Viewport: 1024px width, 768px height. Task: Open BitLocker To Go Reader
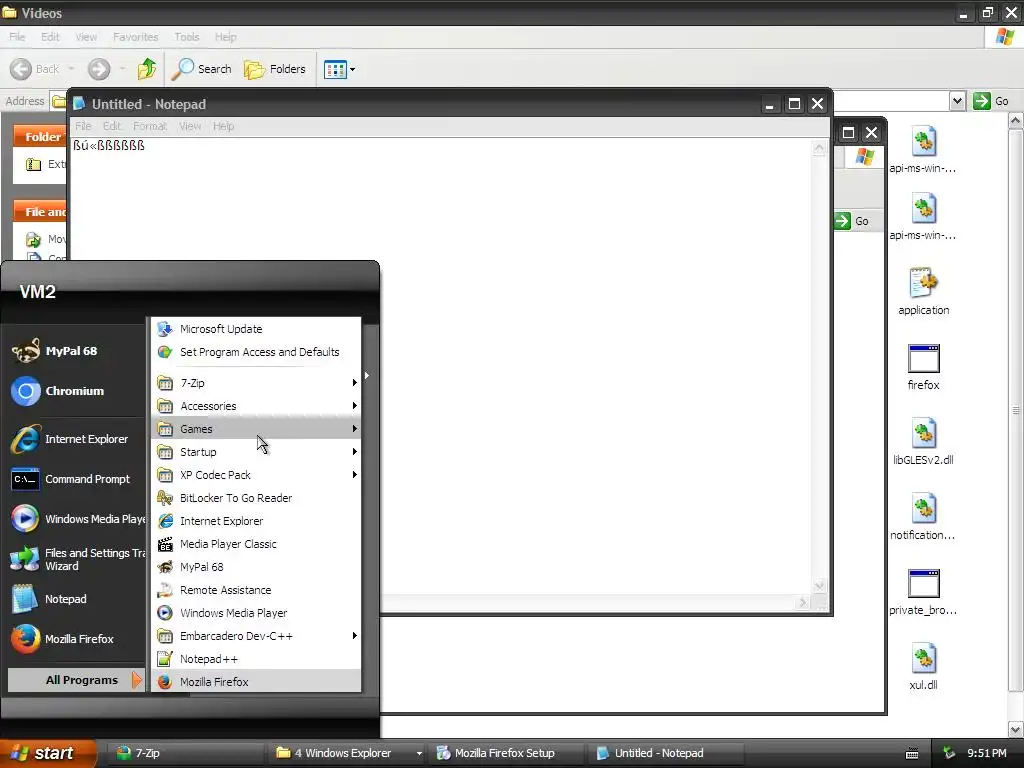click(x=256, y=498)
